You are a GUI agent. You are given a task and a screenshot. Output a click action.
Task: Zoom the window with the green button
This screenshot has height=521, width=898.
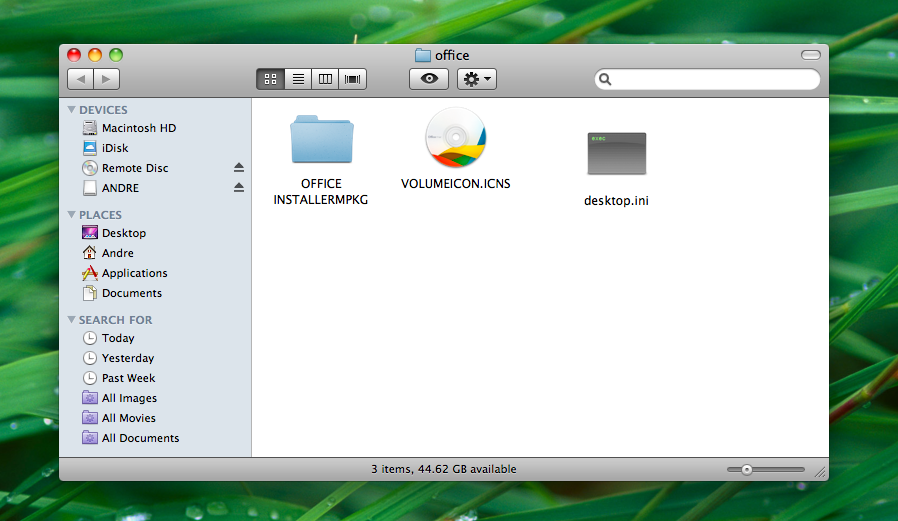pyautogui.click(x=116, y=55)
